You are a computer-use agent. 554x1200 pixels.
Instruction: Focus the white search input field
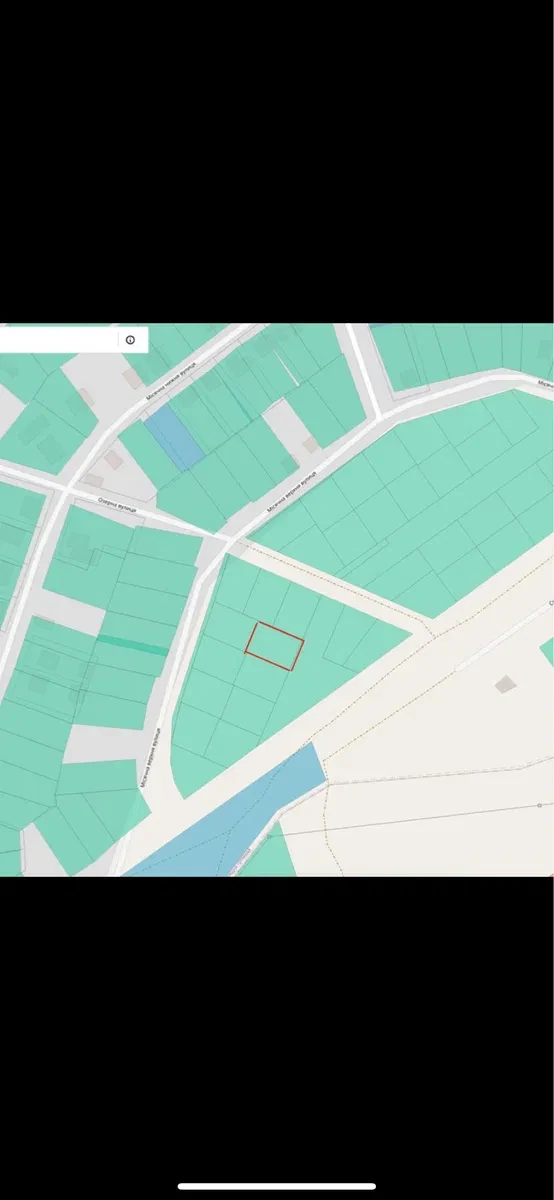click(58, 340)
